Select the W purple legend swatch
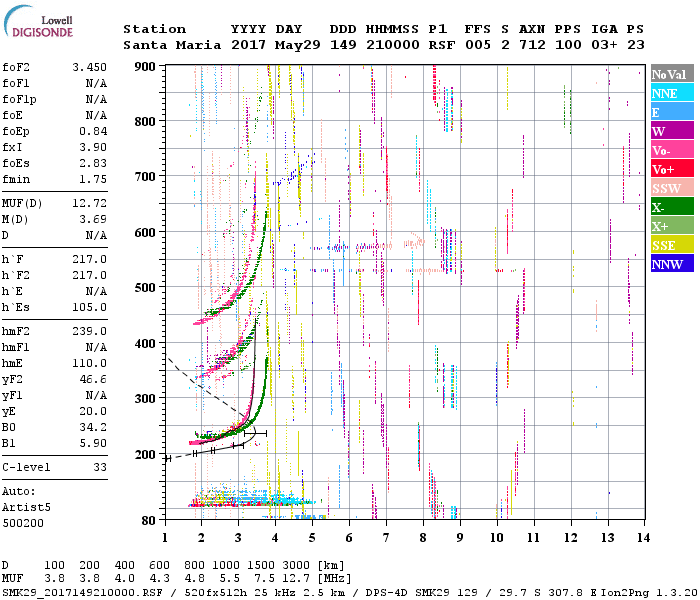Screen dimensions: 700x600 point(672,131)
